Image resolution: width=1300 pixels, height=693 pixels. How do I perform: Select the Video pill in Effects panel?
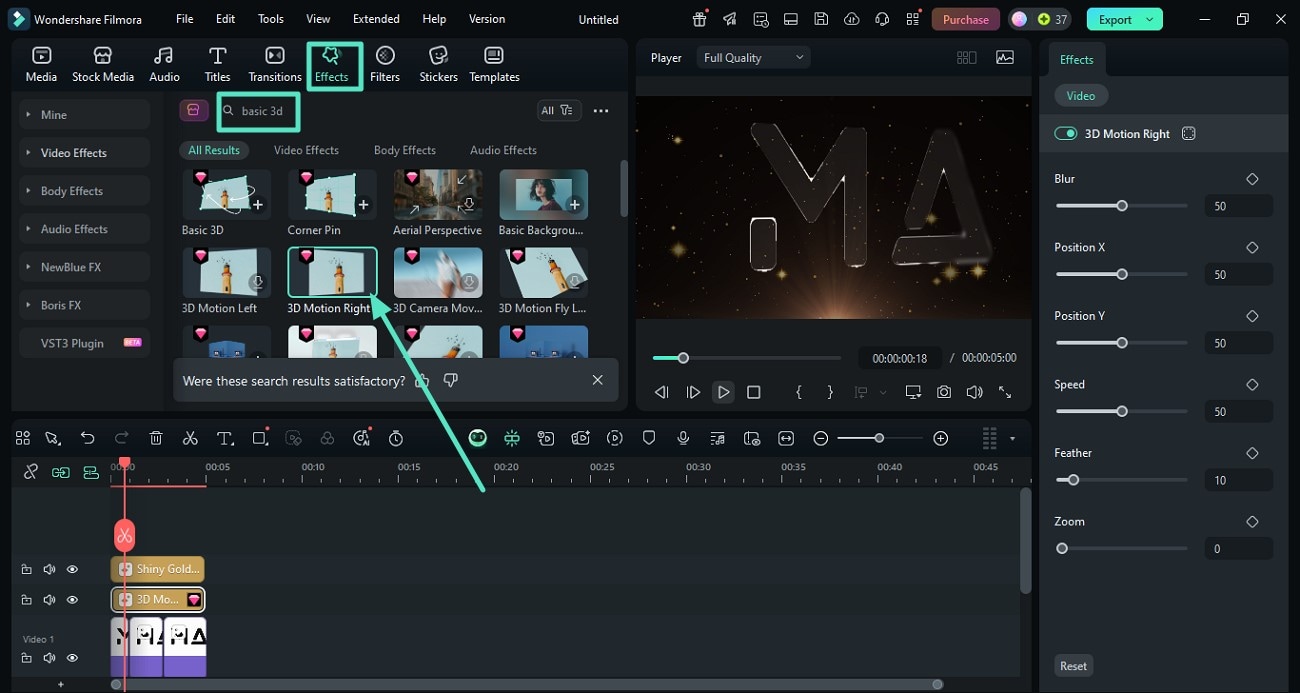pos(1080,96)
